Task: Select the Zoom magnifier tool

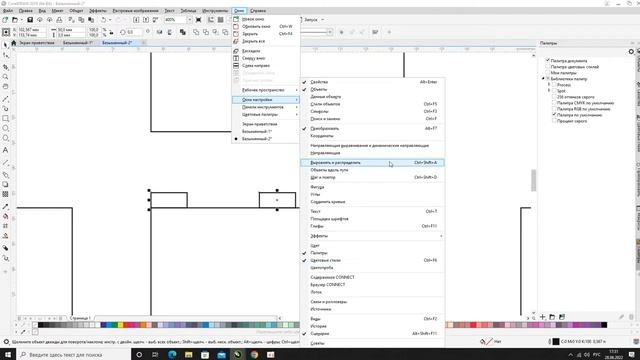Action: pyautogui.click(x=5, y=77)
